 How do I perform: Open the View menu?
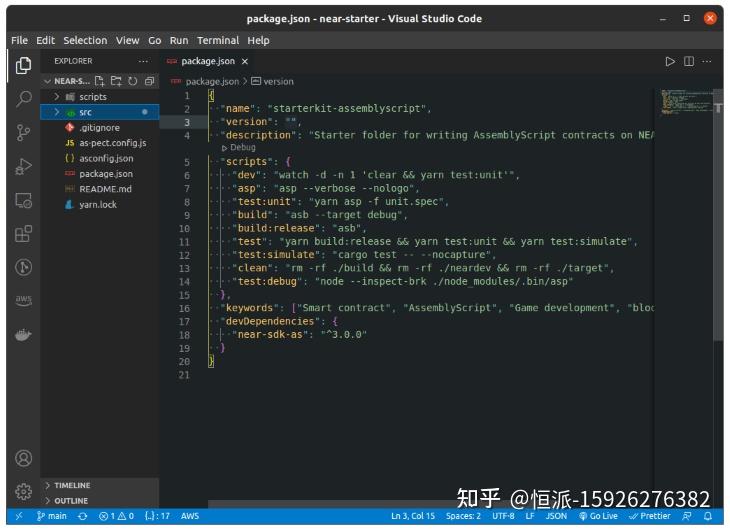(128, 40)
